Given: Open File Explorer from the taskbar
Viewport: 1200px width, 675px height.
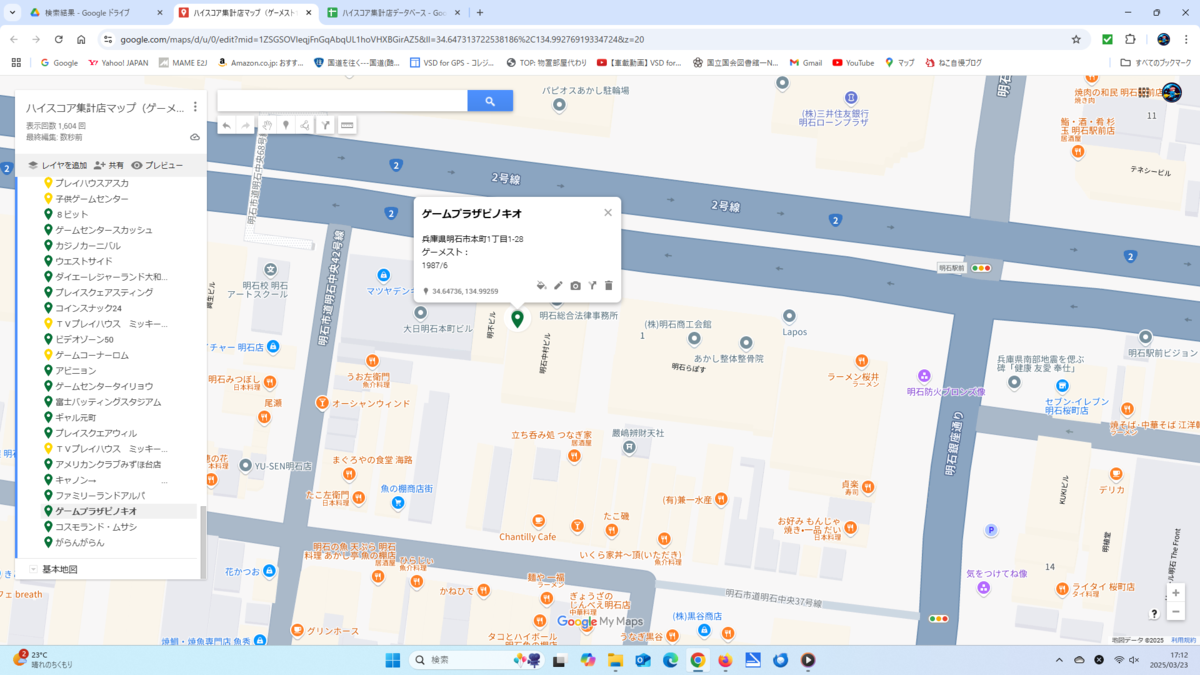Looking at the screenshot, I should pyautogui.click(x=616, y=660).
